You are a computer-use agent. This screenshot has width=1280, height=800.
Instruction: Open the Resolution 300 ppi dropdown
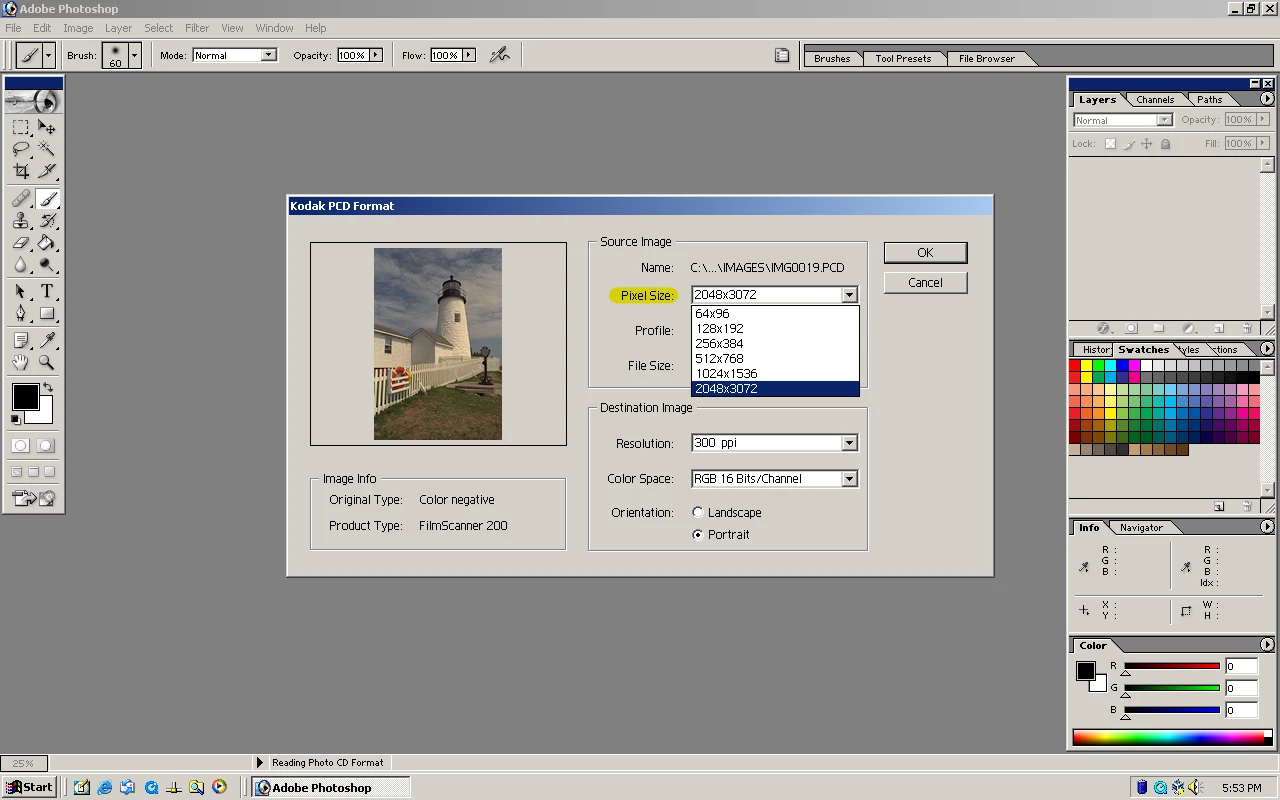point(774,443)
